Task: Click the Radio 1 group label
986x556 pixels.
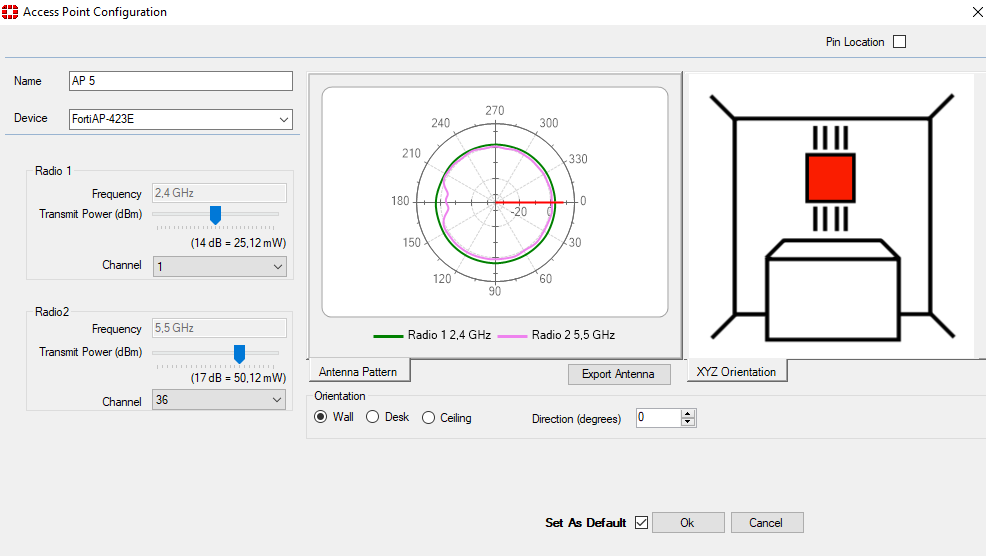Action: click(x=53, y=171)
